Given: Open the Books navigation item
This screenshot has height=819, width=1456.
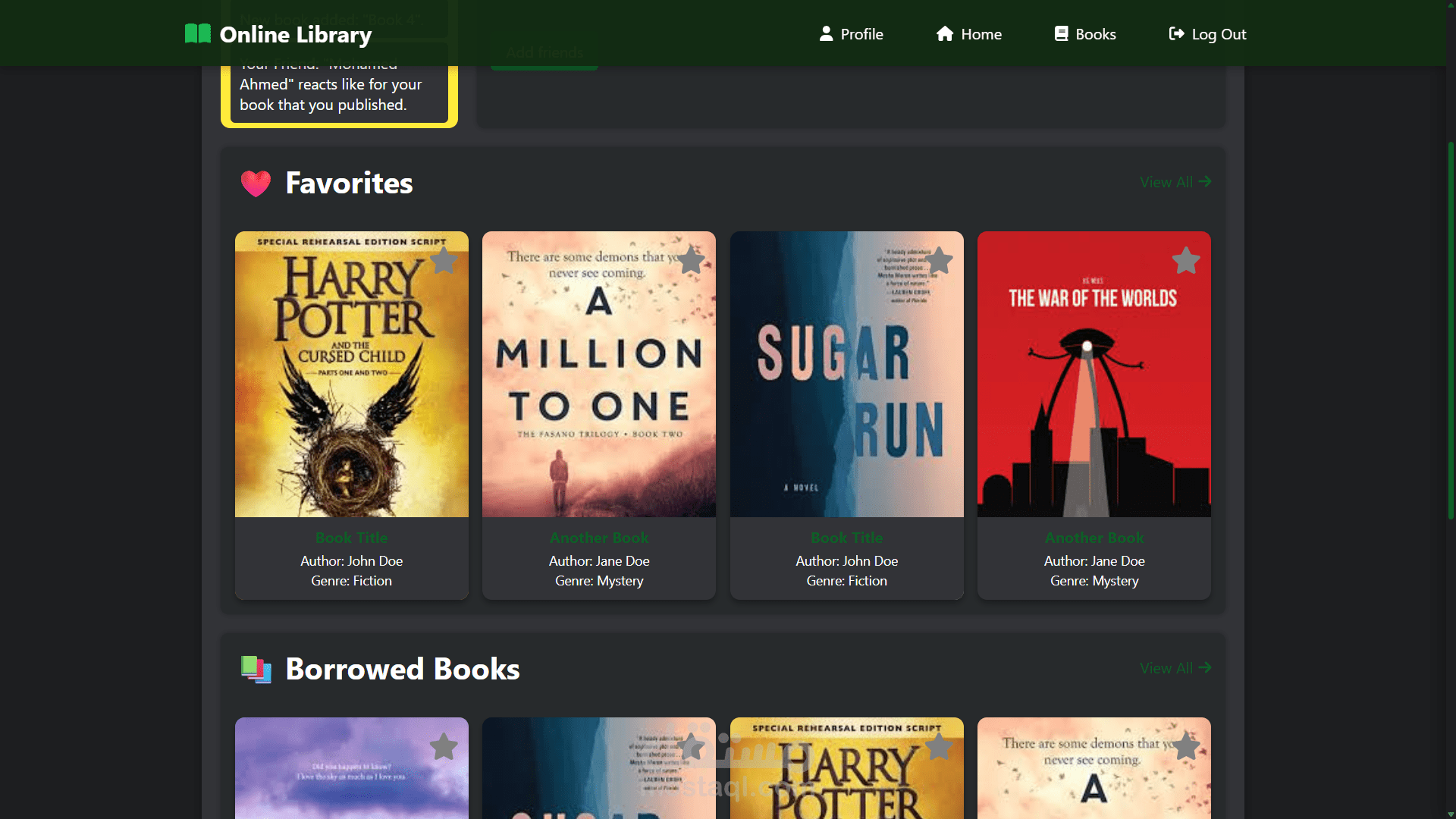Looking at the screenshot, I should pyautogui.click(x=1085, y=34).
